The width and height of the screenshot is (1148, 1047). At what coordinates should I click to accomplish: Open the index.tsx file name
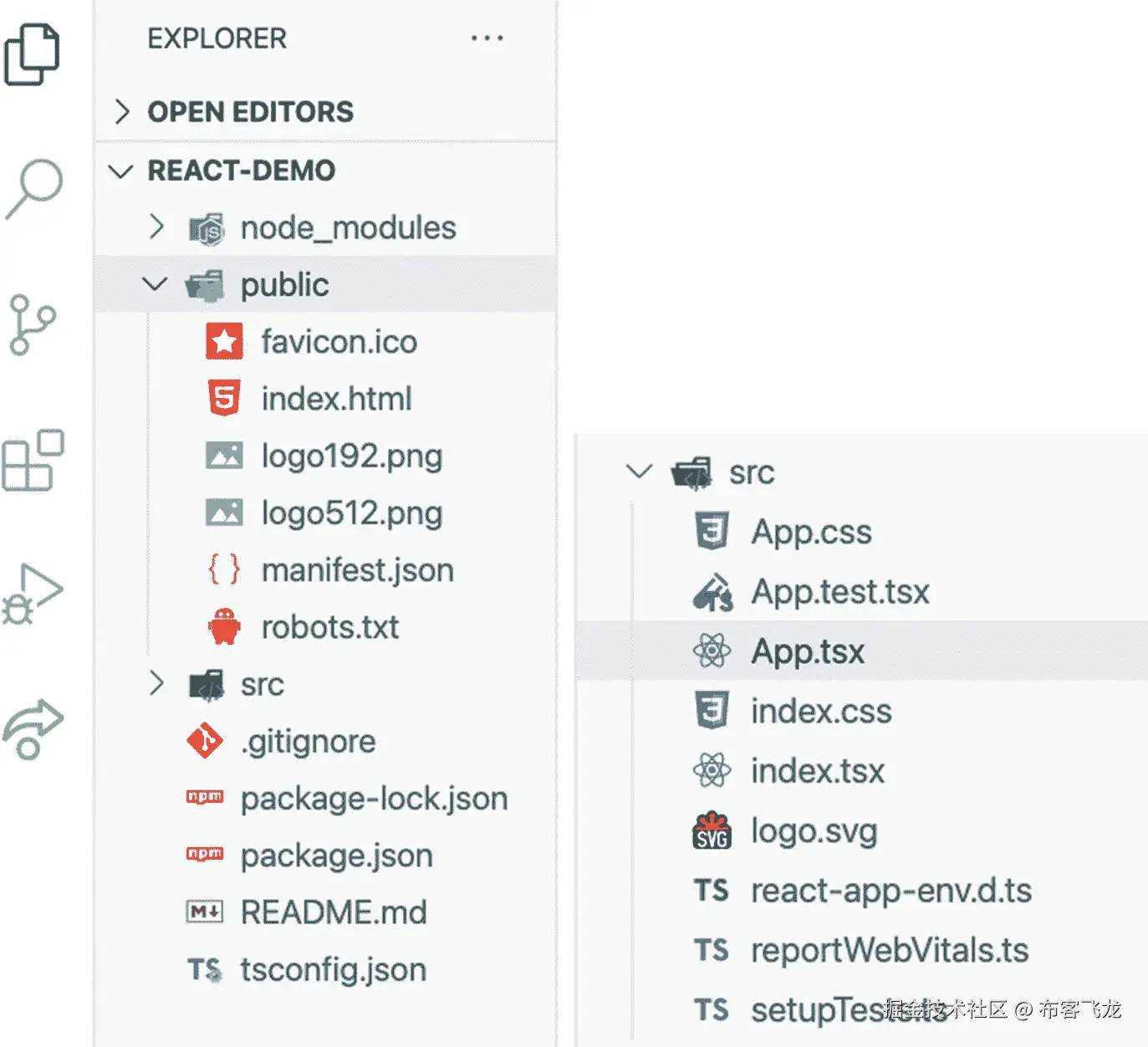coord(817,771)
